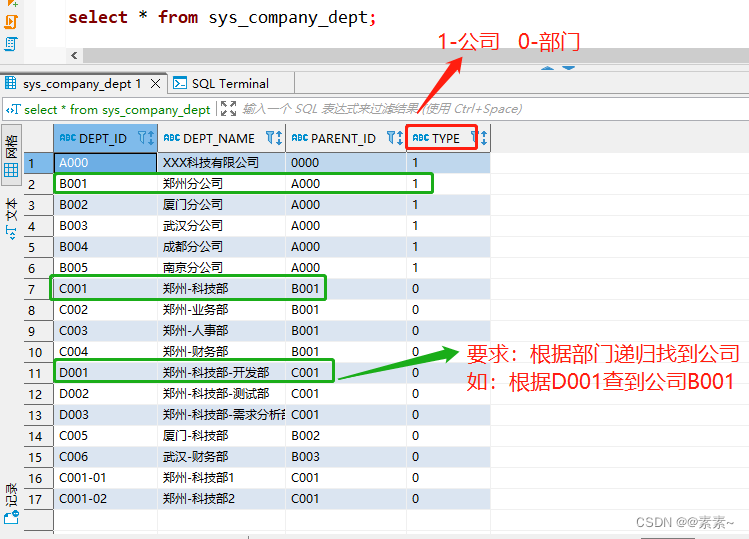Select cell 武汉-财务部

pyautogui.click(x=222, y=457)
